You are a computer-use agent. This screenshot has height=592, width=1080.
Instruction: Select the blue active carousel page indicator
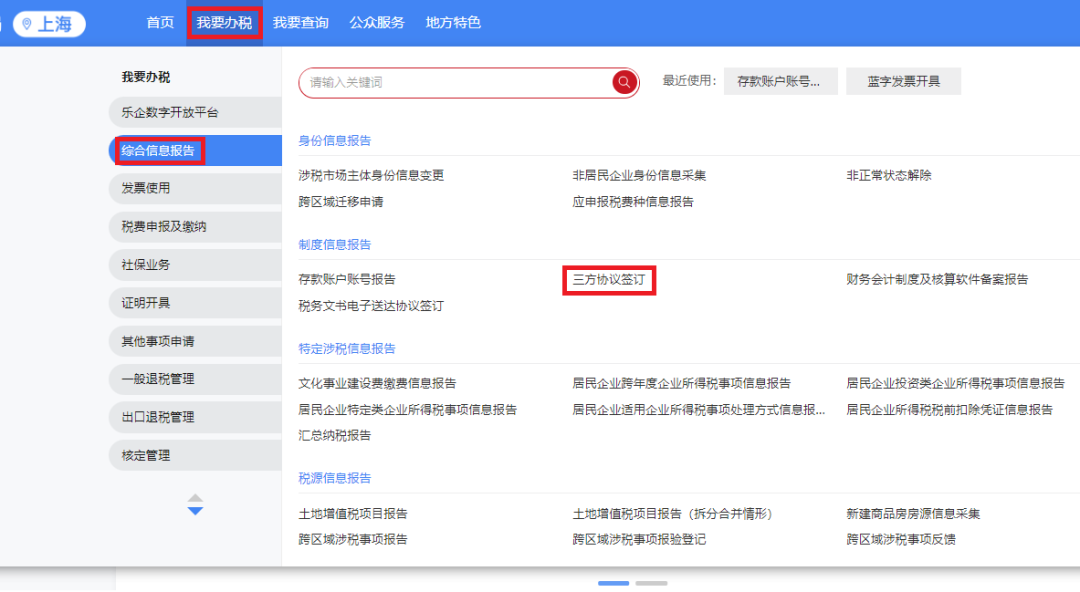click(613, 583)
